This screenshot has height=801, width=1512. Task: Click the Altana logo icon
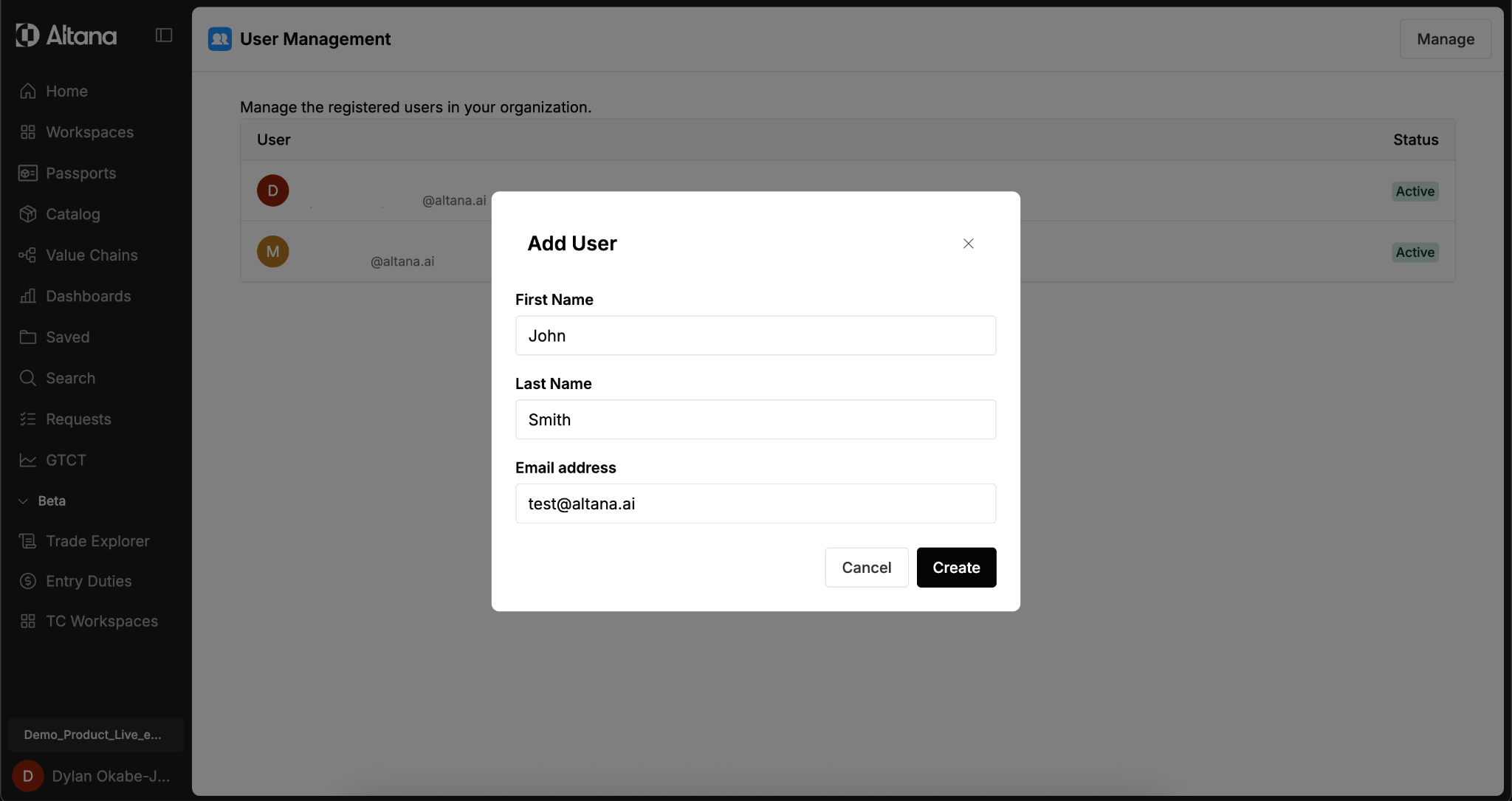(x=27, y=35)
